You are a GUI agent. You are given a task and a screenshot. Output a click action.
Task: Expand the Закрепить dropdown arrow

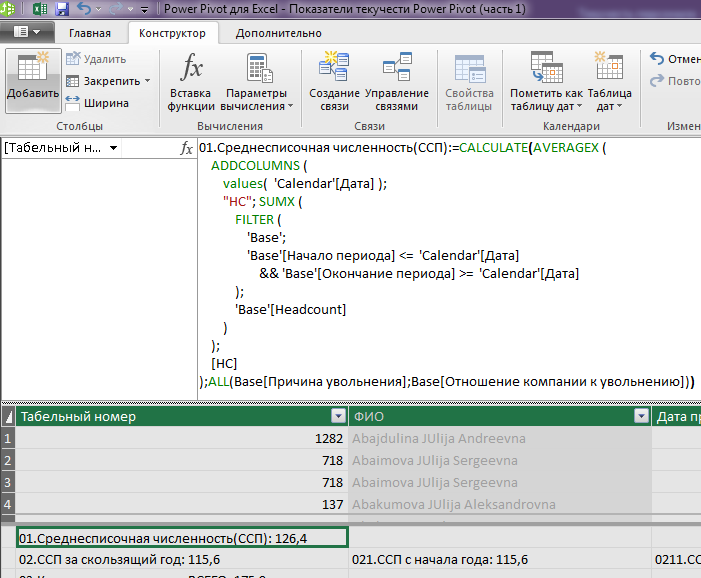coord(148,81)
